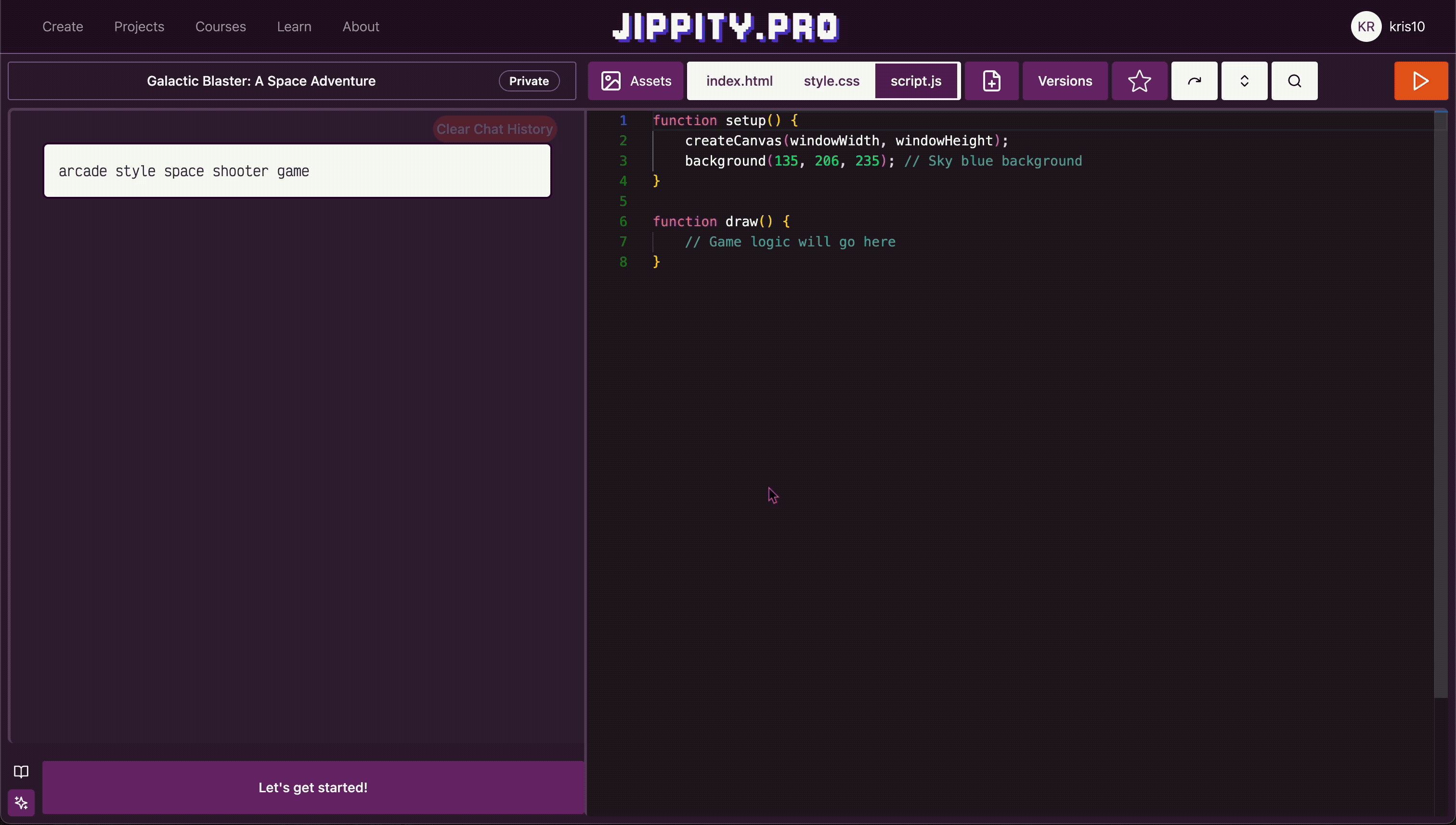Click the Galactic Blaster project title field
1456x825 pixels.
(260, 81)
